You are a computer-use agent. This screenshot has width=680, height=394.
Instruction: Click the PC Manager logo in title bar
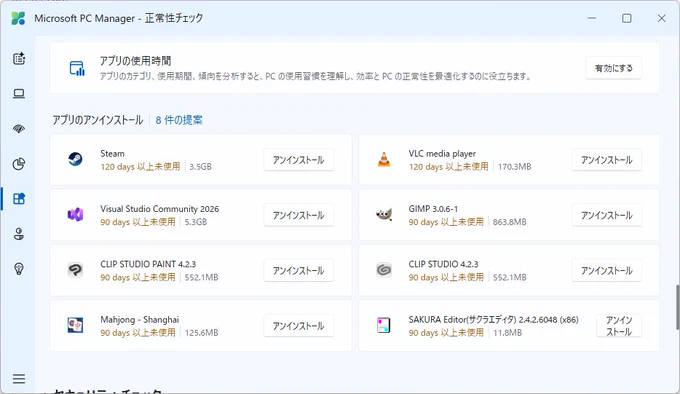(18, 18)
